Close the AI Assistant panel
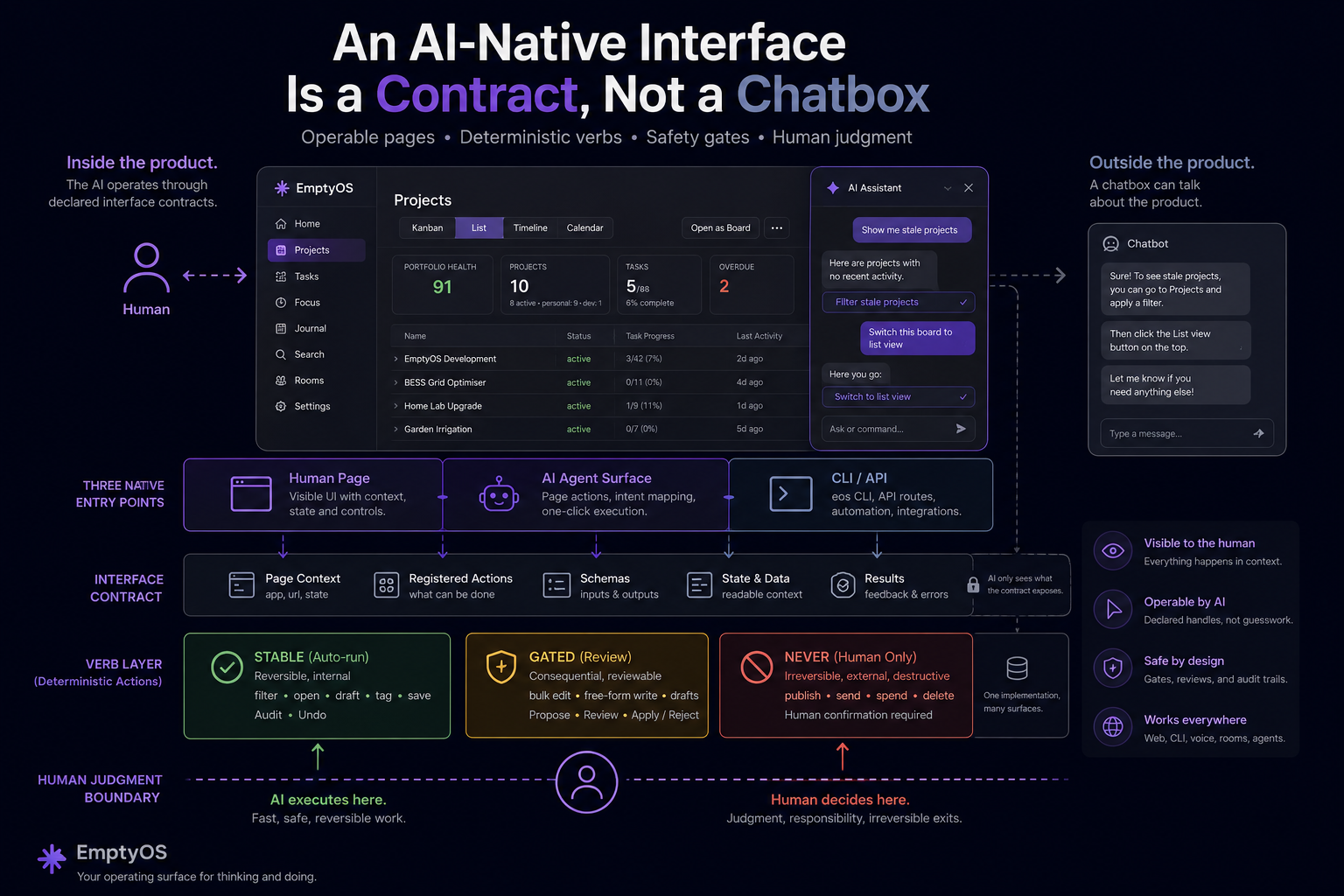 coord(969,188)
